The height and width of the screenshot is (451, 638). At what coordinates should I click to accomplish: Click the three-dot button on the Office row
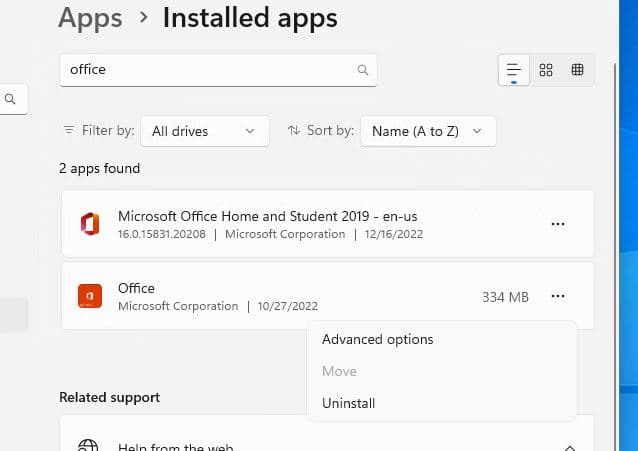pos(558,296)
